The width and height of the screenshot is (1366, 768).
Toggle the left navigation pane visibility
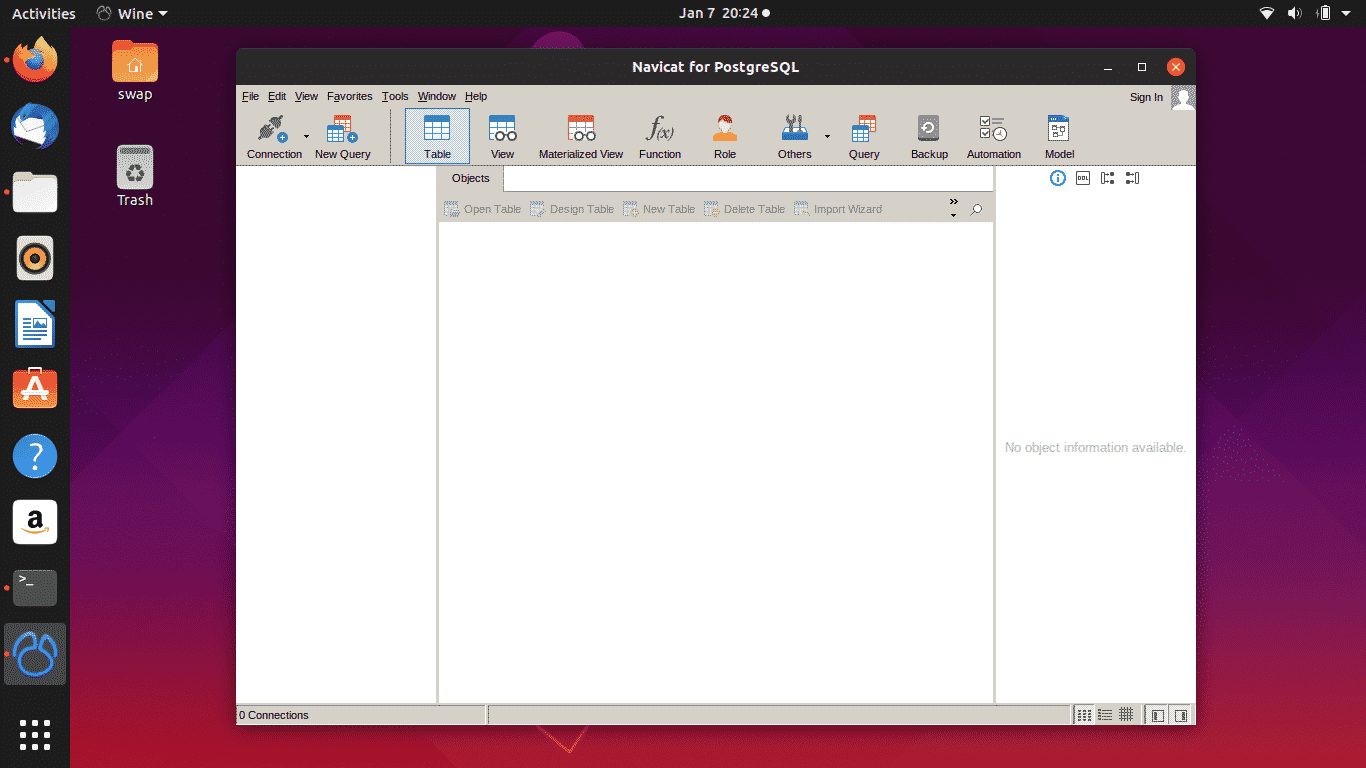point(1157,715)
